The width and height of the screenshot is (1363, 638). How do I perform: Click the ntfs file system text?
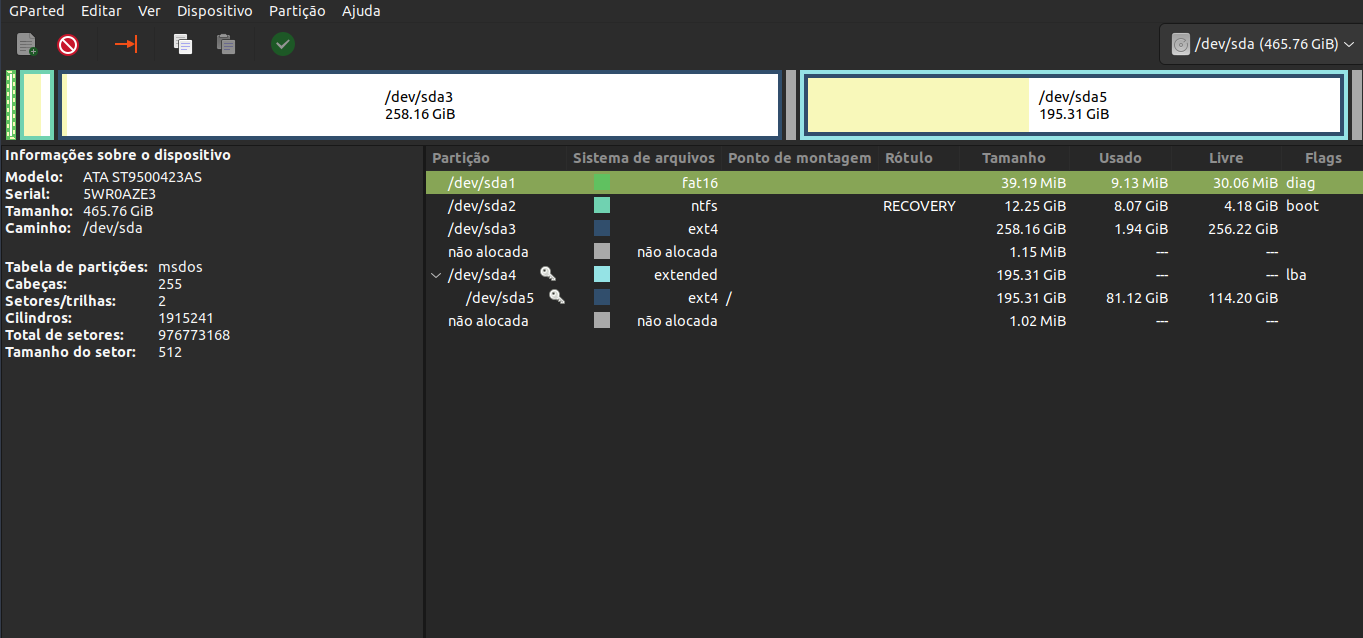point(704,206)
